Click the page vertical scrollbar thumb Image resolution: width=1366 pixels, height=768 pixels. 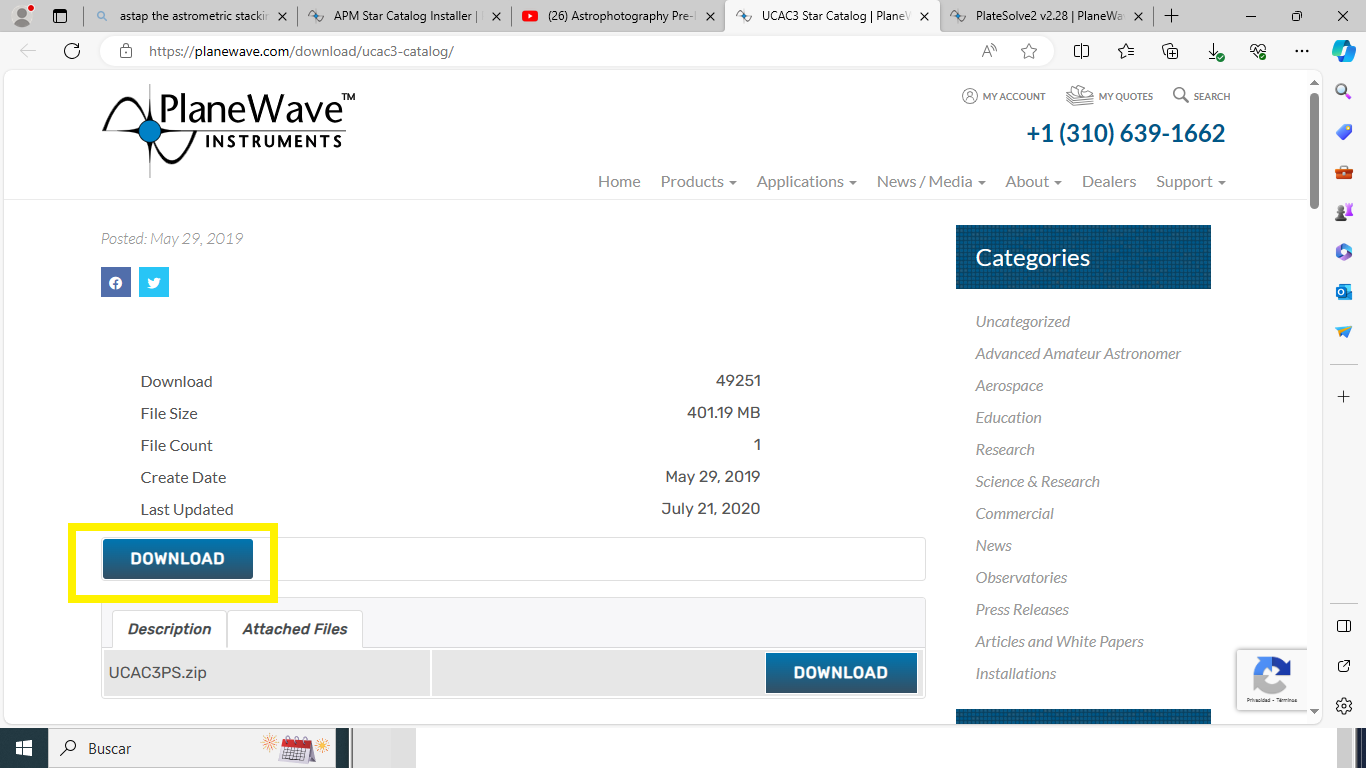[1315, 151]
